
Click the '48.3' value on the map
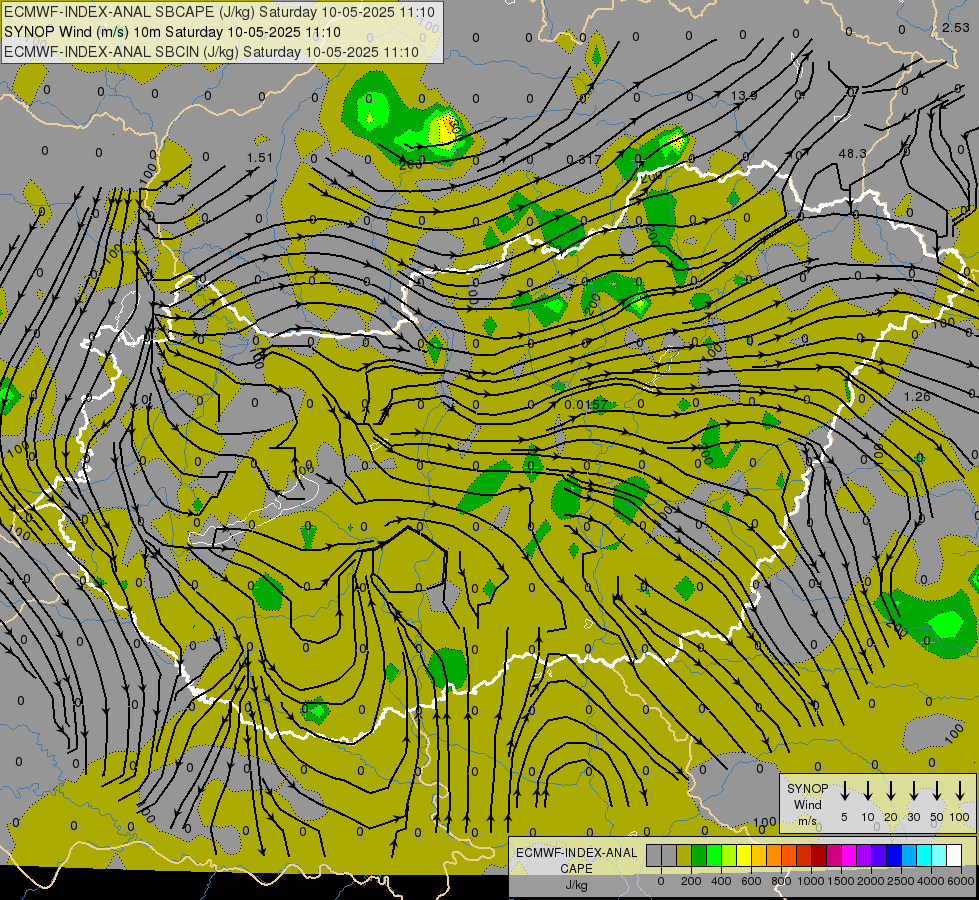(852, 153)
